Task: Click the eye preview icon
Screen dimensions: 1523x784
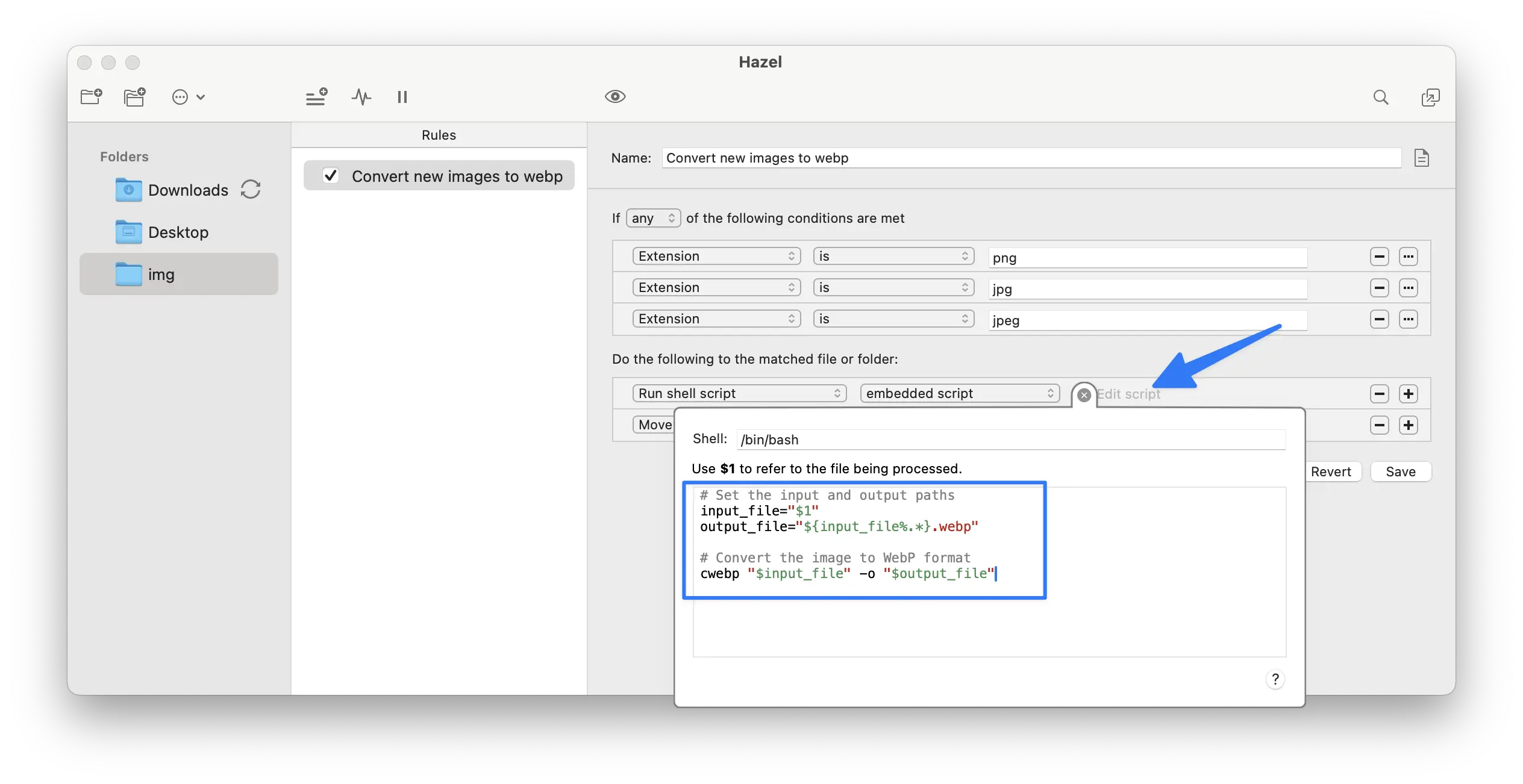Action: click(615, 96)
